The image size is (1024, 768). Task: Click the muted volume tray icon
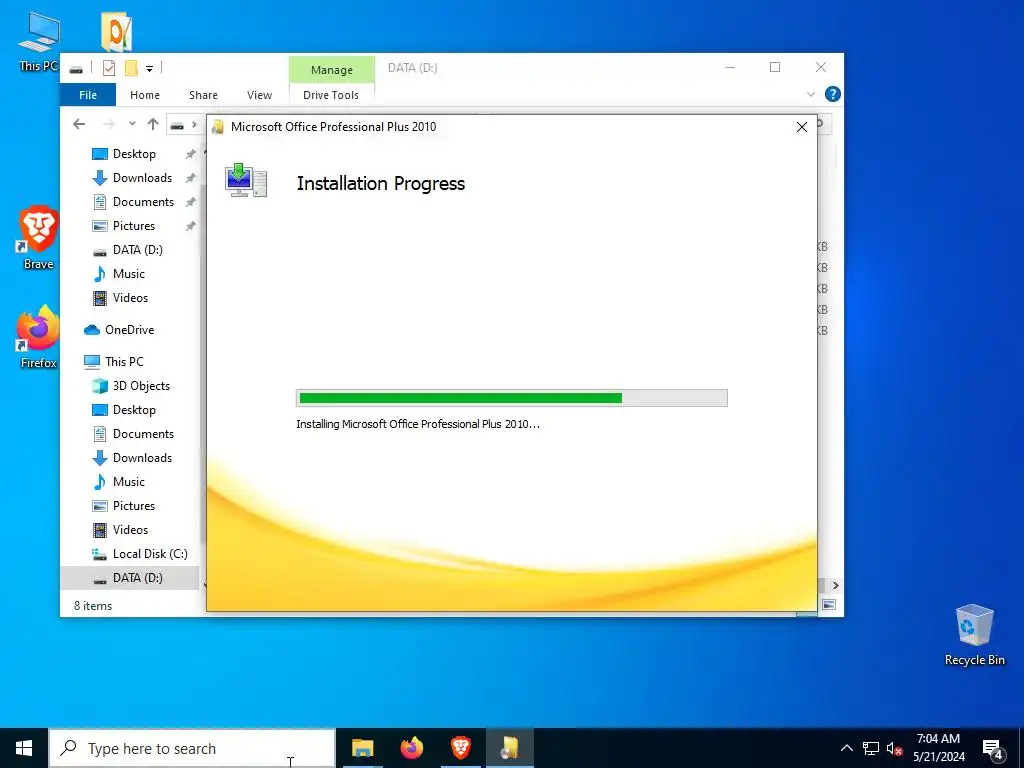click(895, 748)
